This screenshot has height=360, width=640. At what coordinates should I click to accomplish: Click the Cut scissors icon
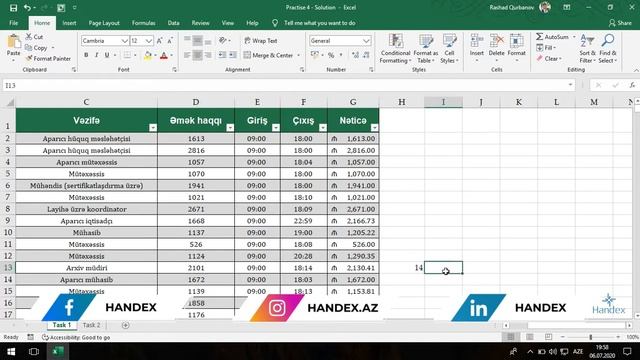[29, 37]
